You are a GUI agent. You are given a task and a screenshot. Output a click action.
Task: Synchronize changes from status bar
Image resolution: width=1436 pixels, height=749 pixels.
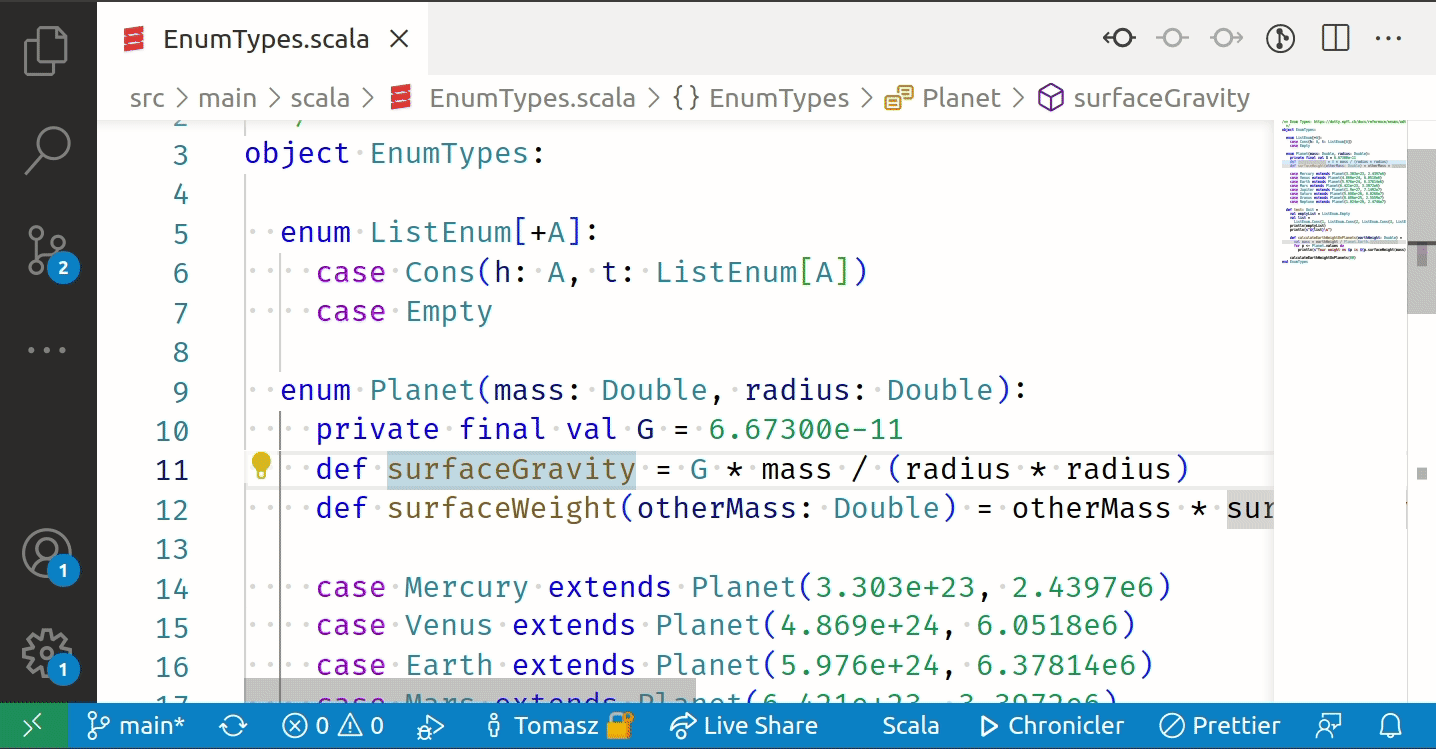233,726
